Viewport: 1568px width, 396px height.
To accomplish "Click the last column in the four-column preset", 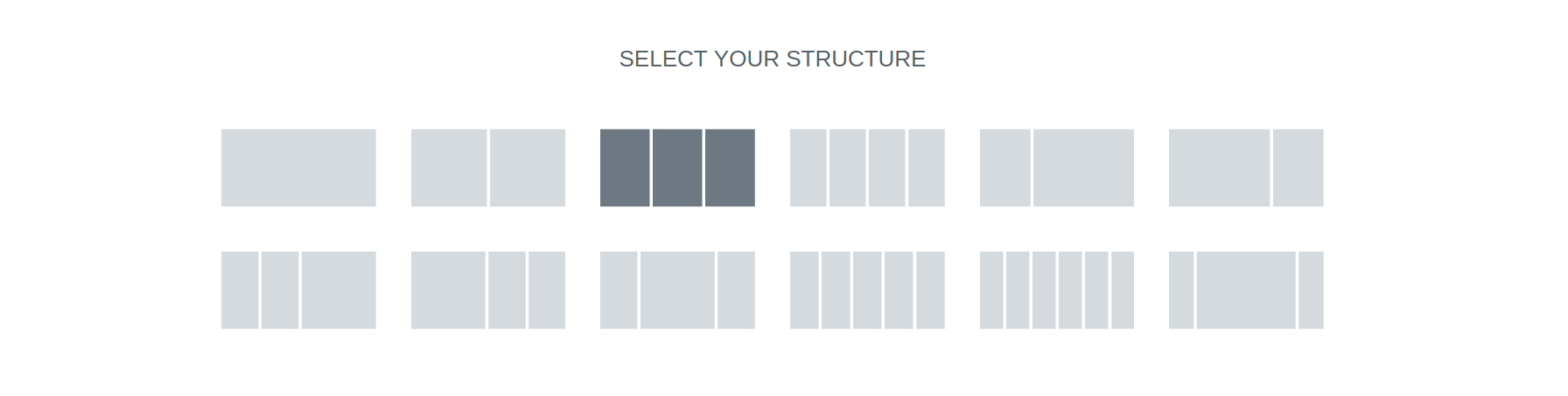I will tap(927, 168).
